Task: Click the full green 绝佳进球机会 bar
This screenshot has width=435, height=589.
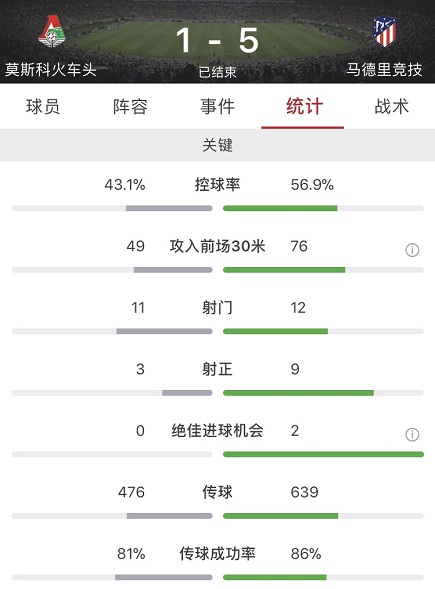Action: click(323, 455)
